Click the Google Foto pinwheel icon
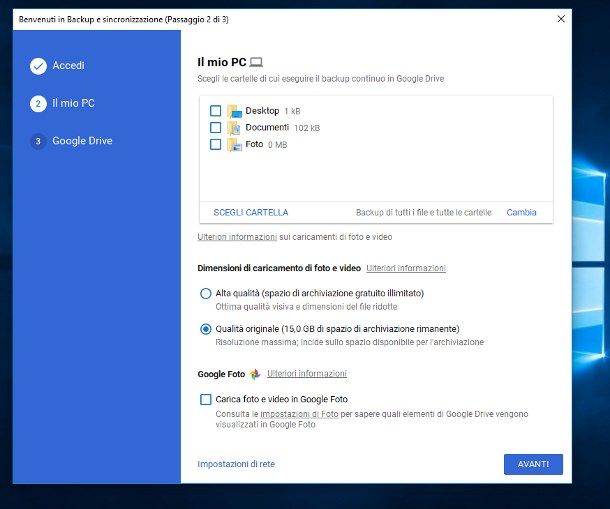 coord(255,374)
